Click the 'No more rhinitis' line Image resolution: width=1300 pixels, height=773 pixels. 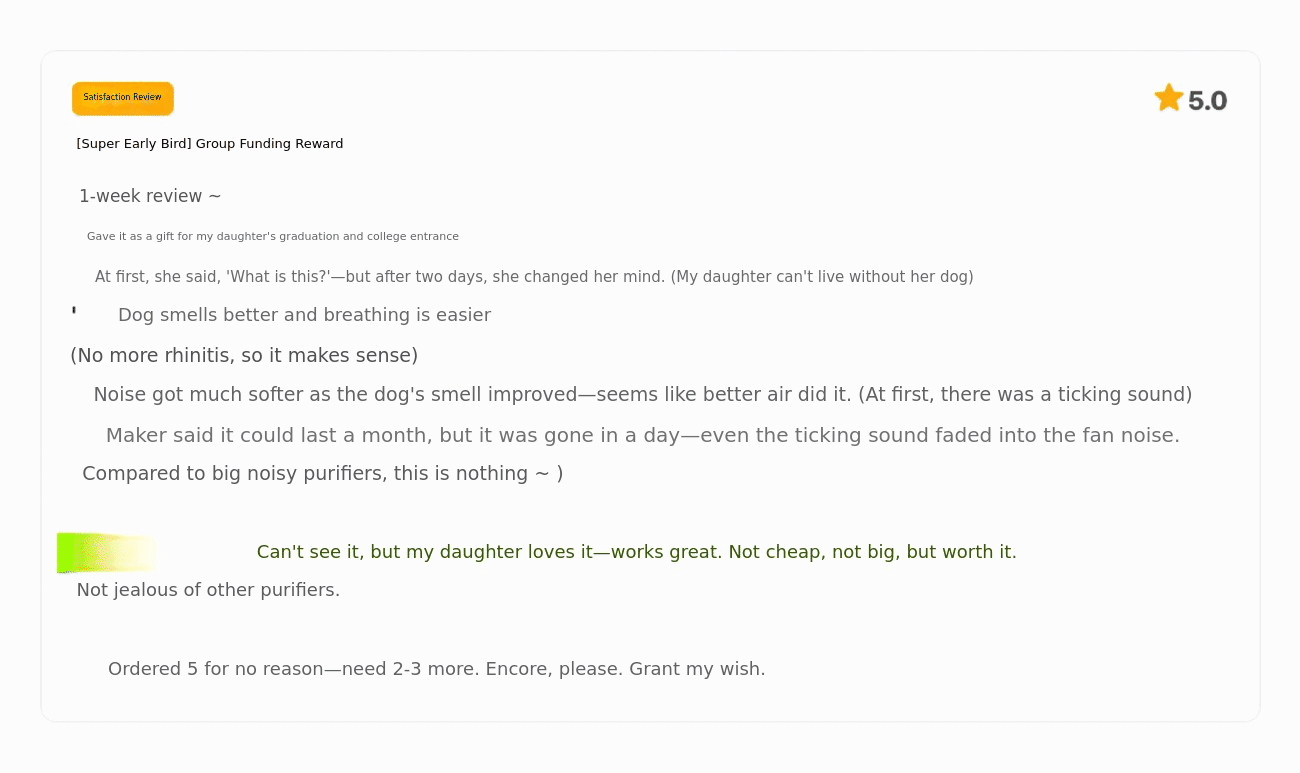click(244, 355)
